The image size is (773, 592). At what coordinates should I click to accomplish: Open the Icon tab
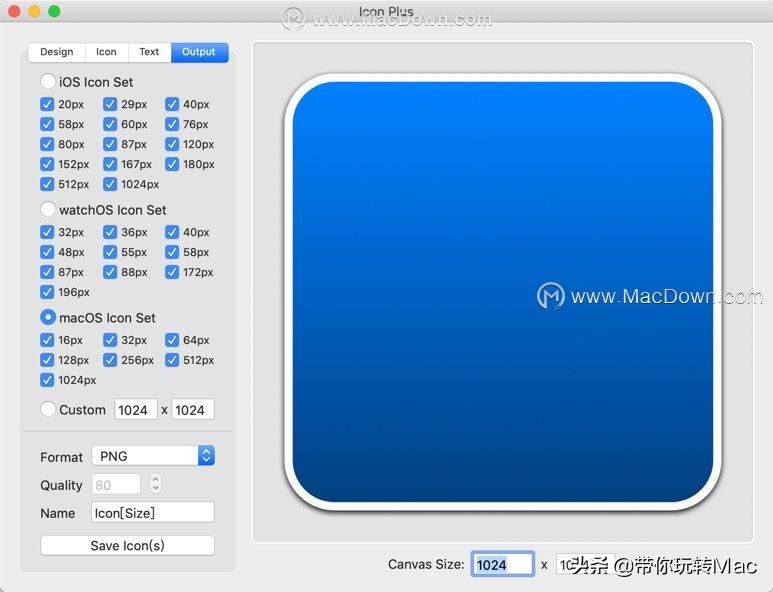[106, 52]
